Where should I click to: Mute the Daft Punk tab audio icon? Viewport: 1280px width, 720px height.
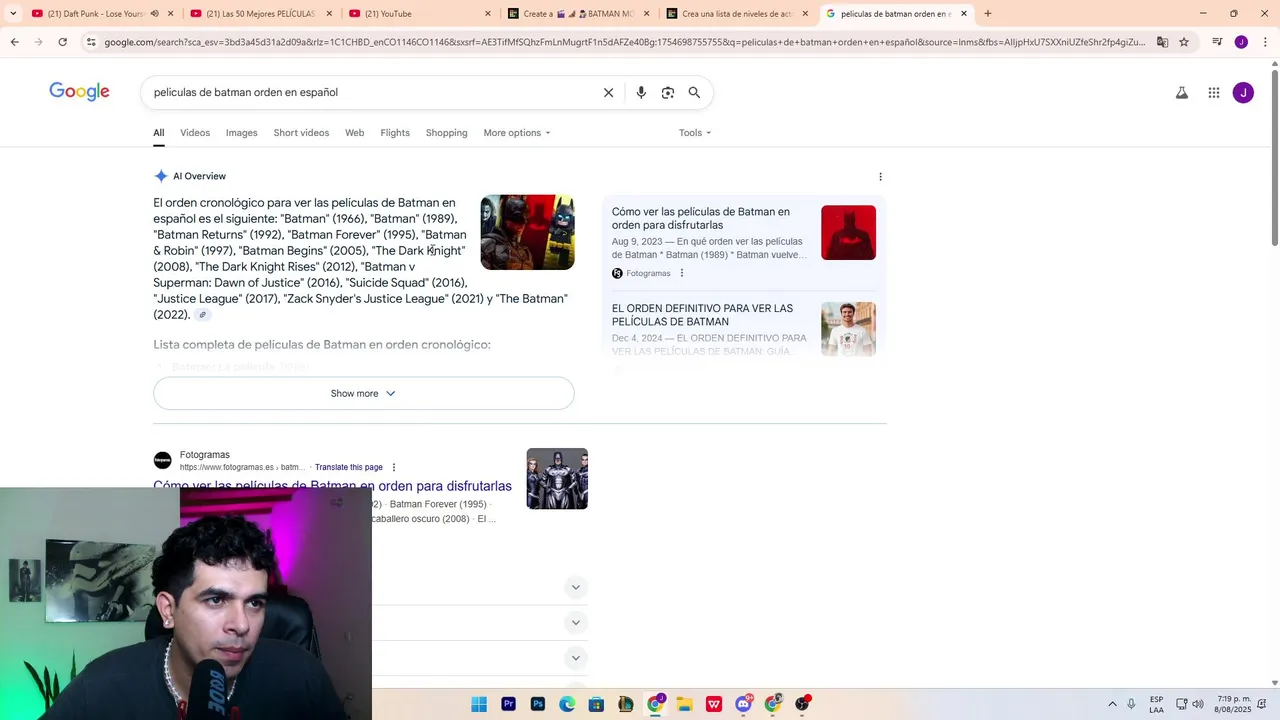[154, 14]
